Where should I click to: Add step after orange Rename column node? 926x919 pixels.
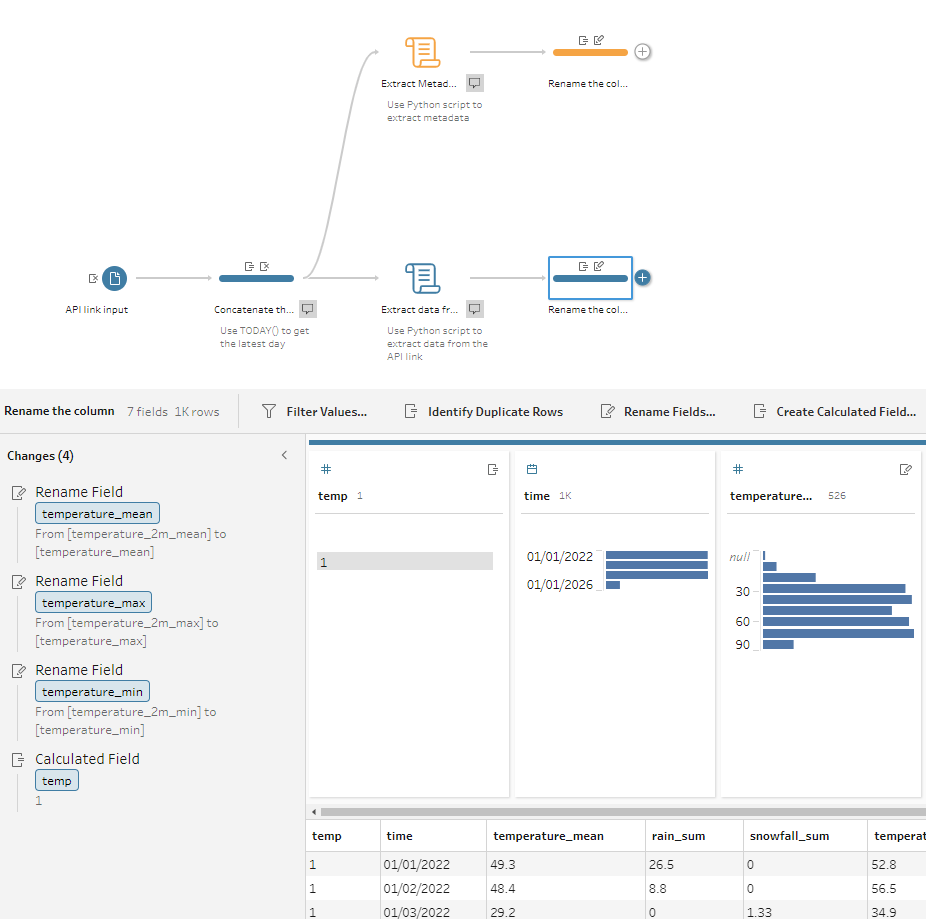pos(643,52)
